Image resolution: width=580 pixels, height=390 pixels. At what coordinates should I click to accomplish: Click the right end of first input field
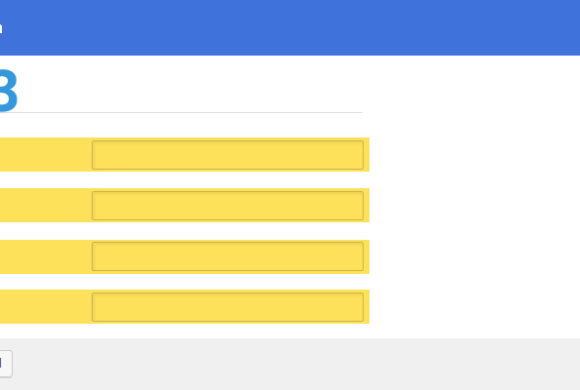point(357,155)
